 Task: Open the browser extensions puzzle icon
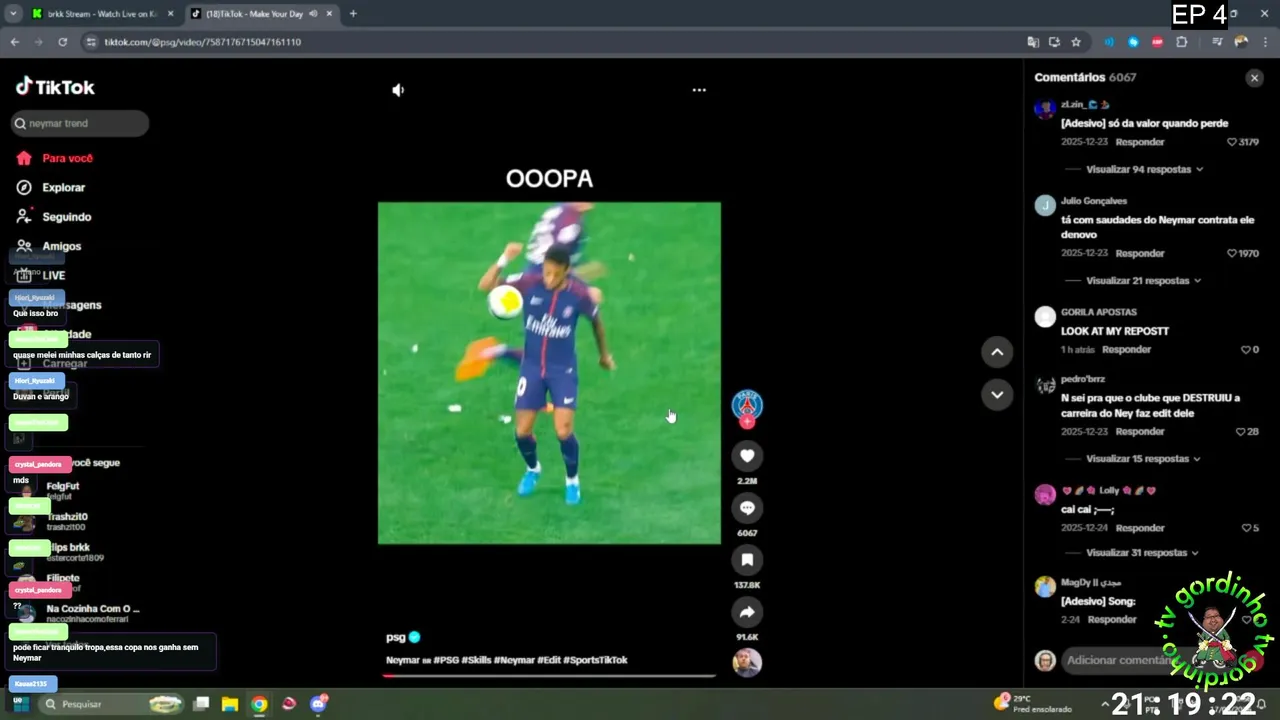1182,42
